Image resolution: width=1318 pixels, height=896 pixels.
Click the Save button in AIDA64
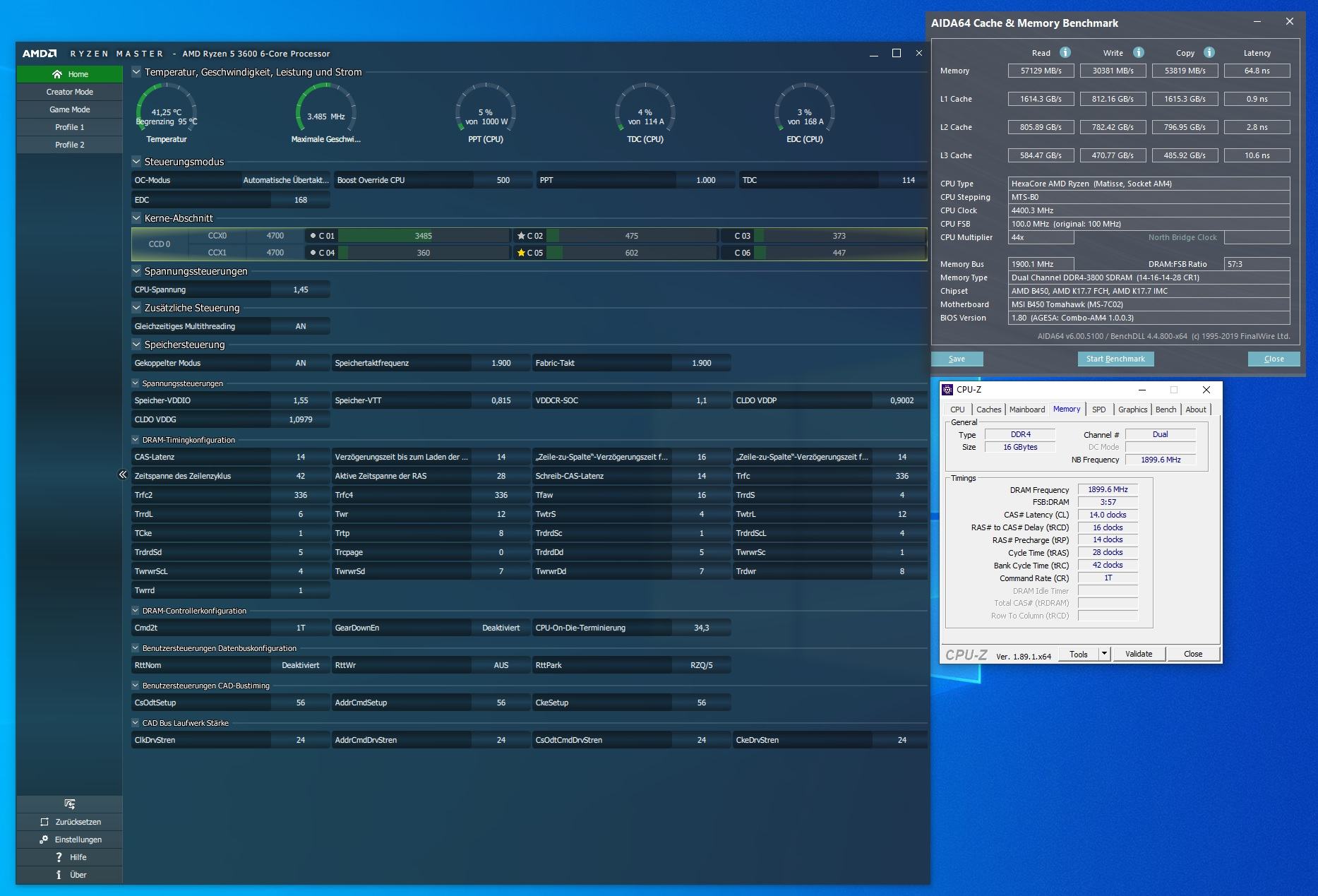[957, 359]
